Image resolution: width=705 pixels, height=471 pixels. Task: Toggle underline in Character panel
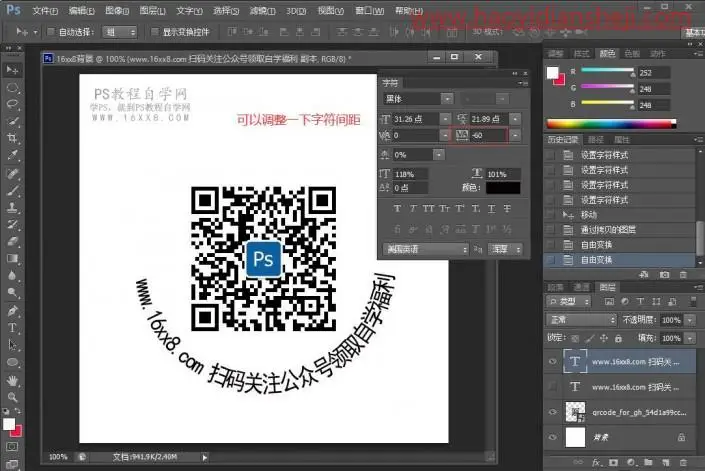click(x=491, y=208)
